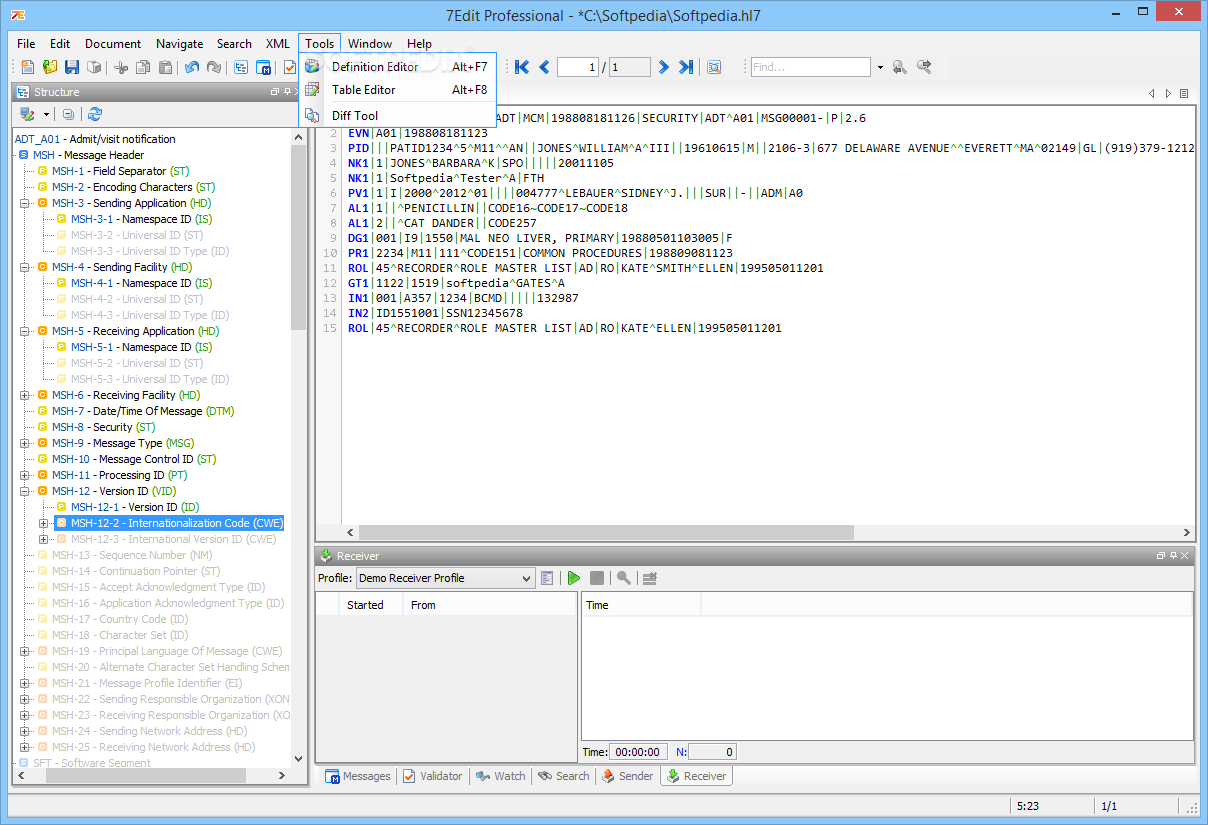The height and width of the screenshot is (825, 1208).
Task: Click the Undo arrow icon
Action: point(190,67)
